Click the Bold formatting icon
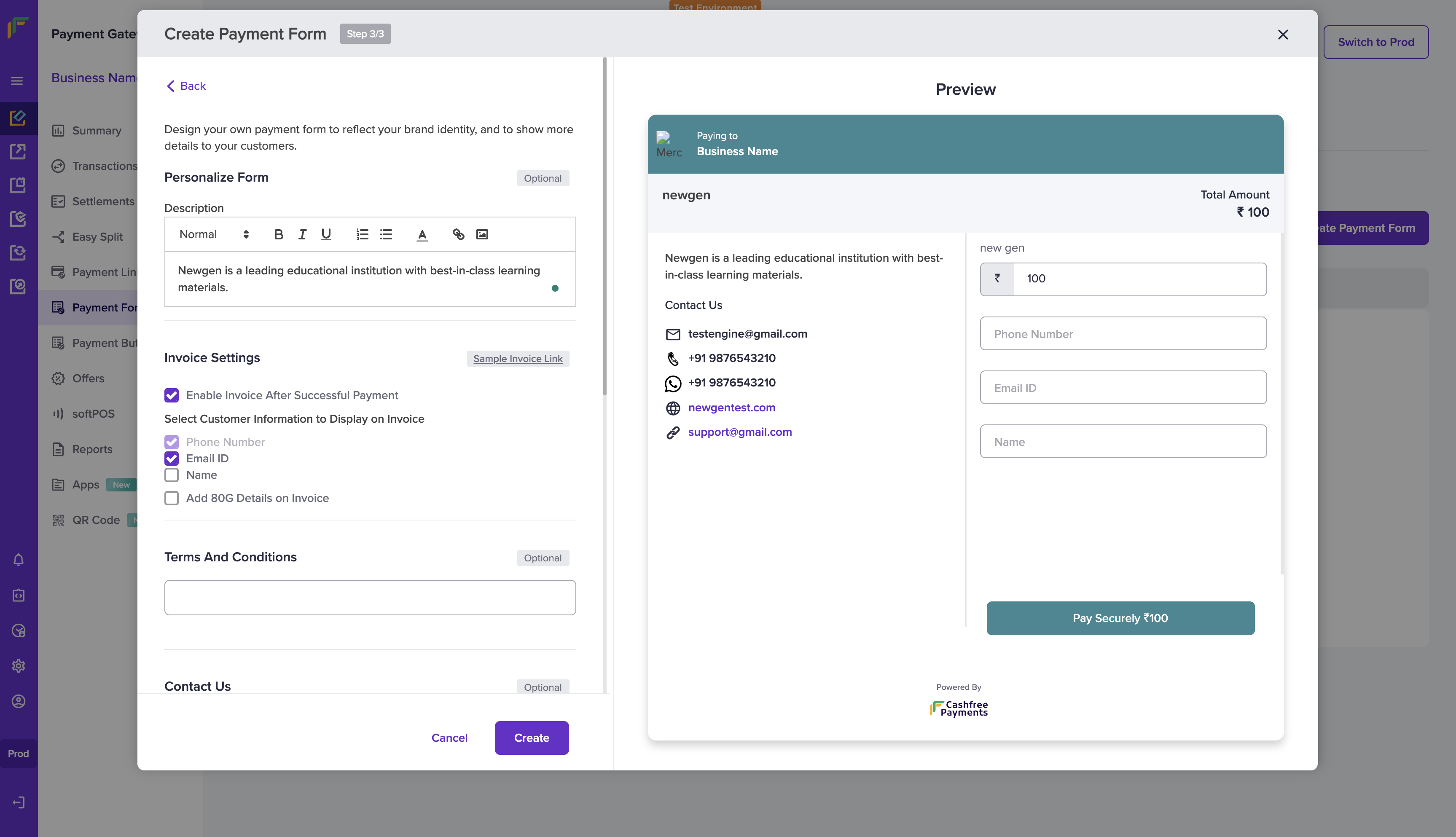Screen dimensions: 1456x837 coord(279,235)
